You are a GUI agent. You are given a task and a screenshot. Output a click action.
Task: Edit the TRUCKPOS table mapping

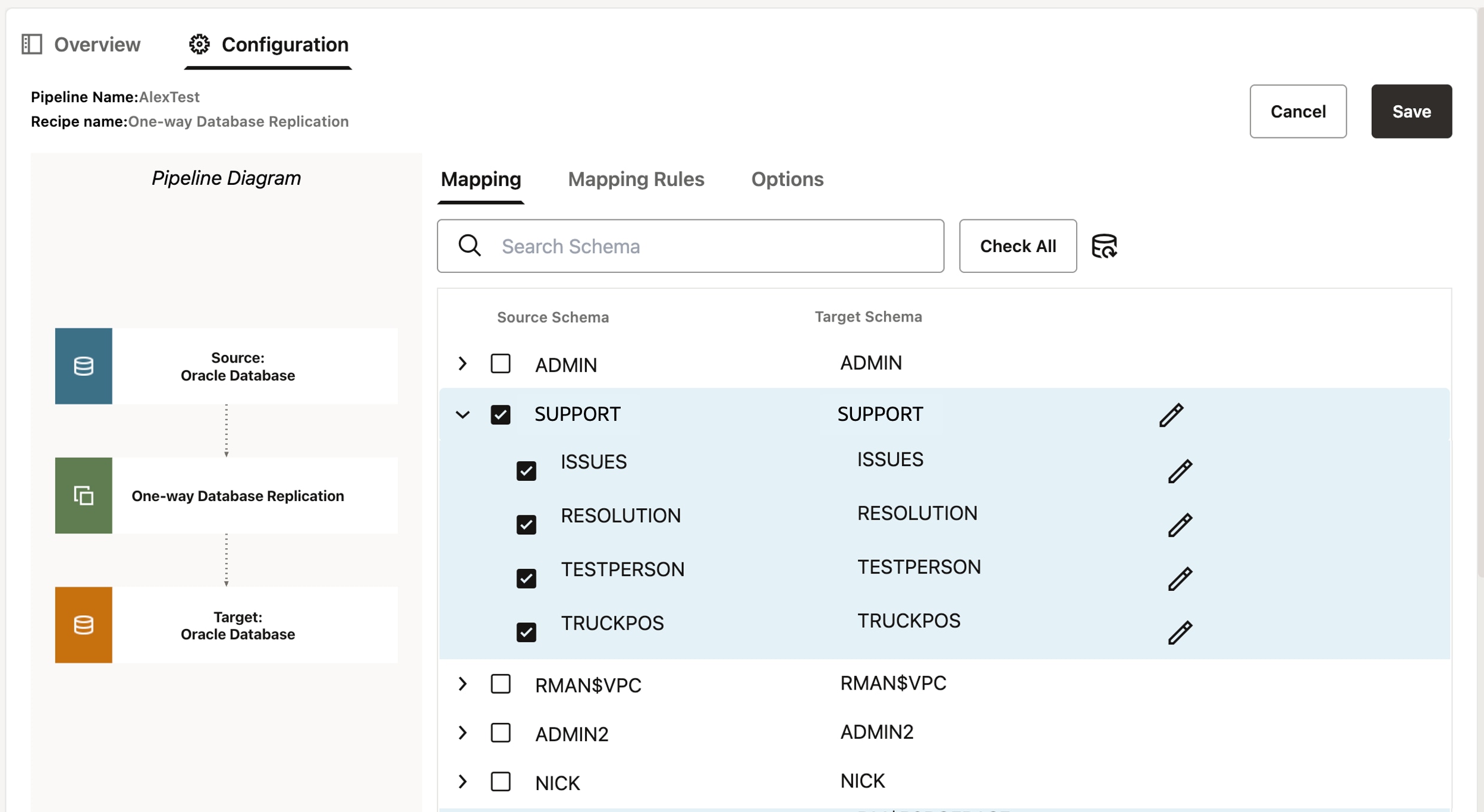1180,632
